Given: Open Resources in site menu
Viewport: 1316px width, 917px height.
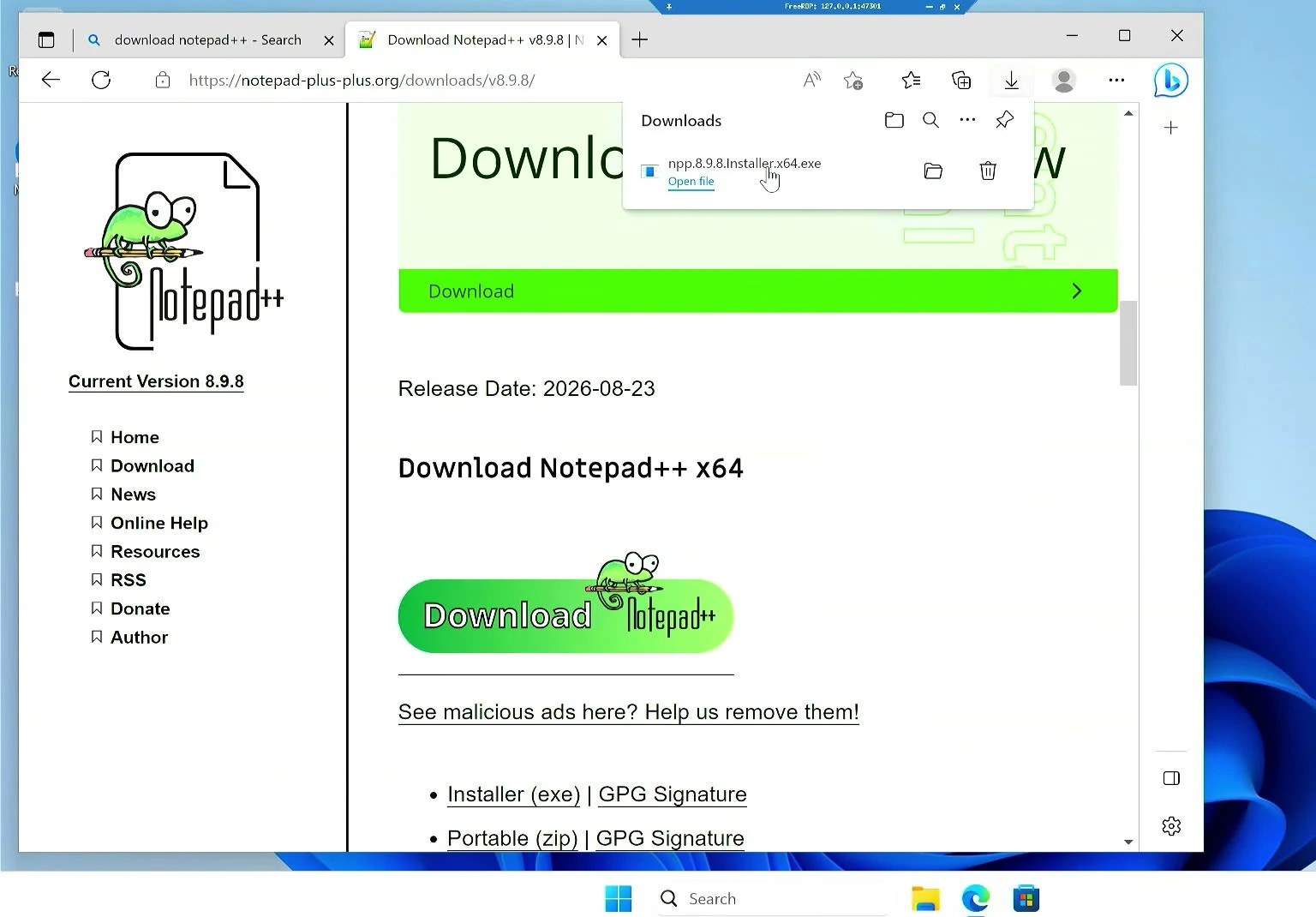Looking at the screenshot, I should (155, 551).
